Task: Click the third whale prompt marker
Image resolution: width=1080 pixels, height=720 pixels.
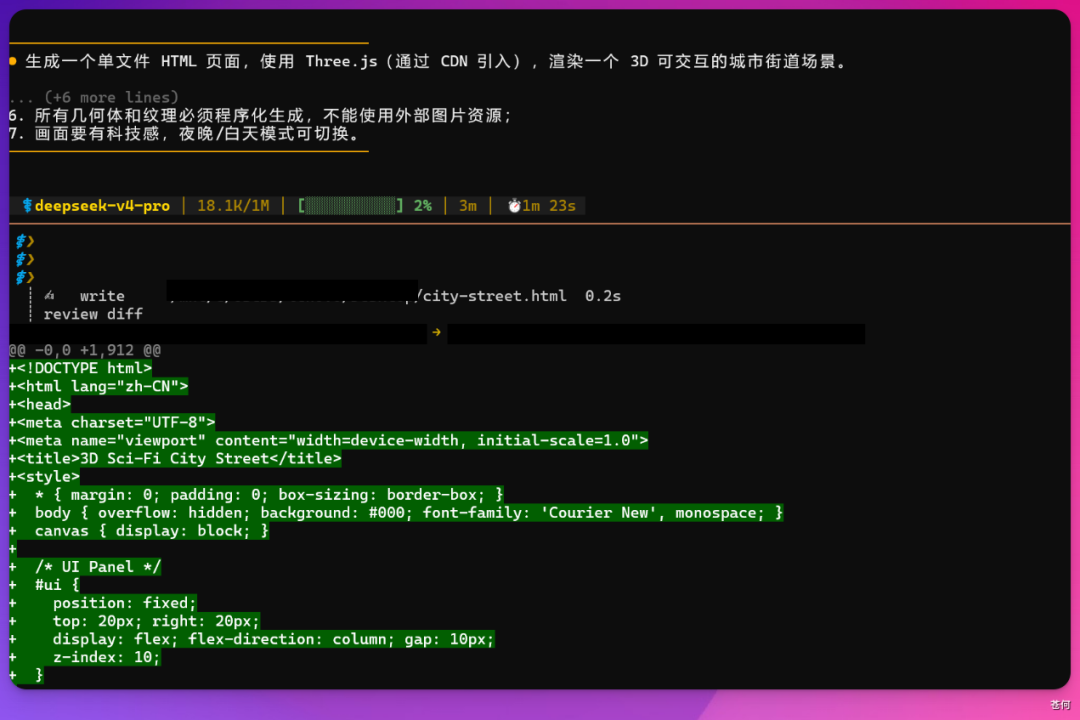Action: [x=24, y=277]
